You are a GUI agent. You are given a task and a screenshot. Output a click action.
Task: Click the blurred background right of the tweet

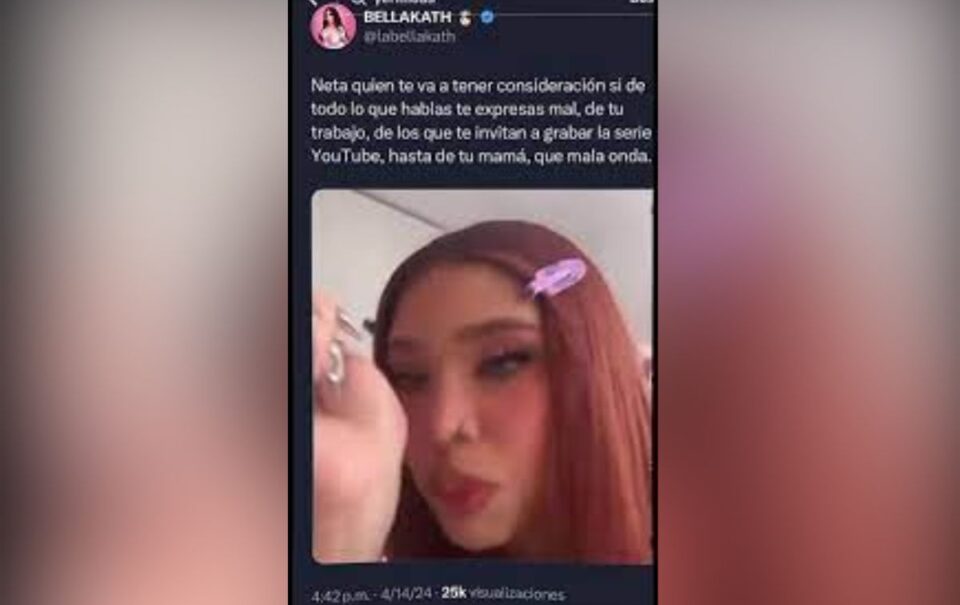point(809,302)
